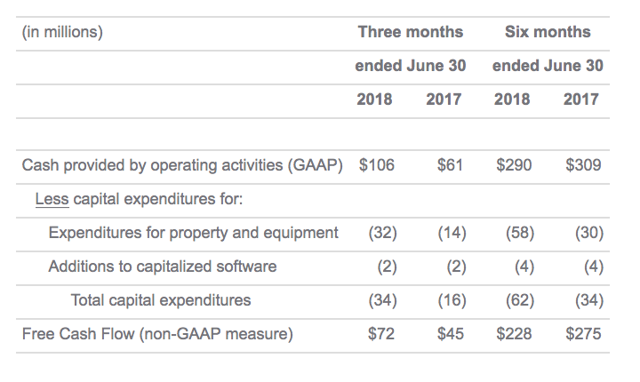The image size is (640, 382).
Task: Select the $275 free cash flow value
Action: pos(583,334)
